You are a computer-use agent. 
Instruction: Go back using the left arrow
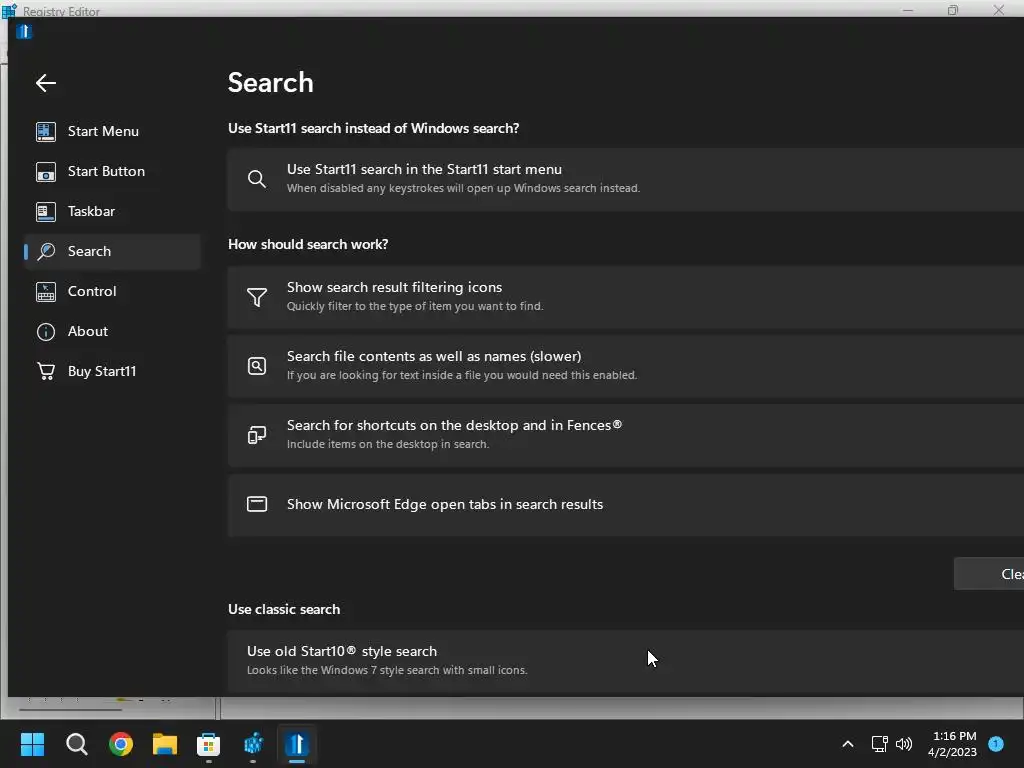pyautogui.click(x=46, y=83)
